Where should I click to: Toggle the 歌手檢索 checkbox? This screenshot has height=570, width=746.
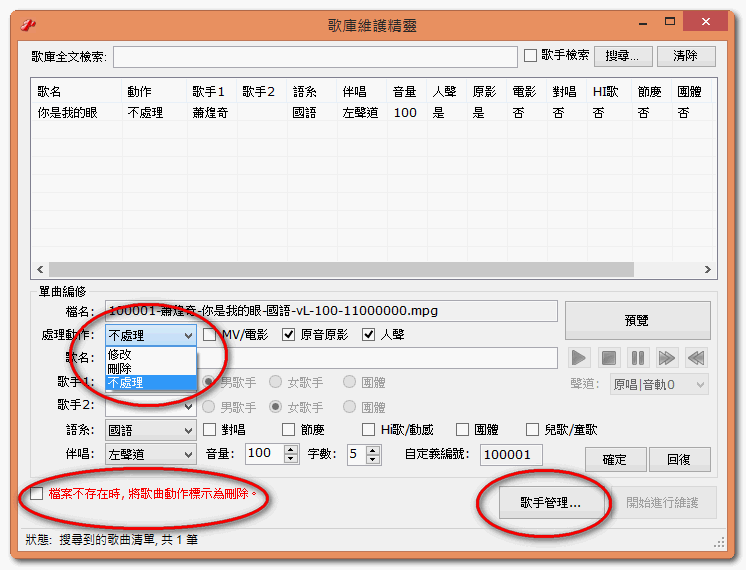point(531,56)
